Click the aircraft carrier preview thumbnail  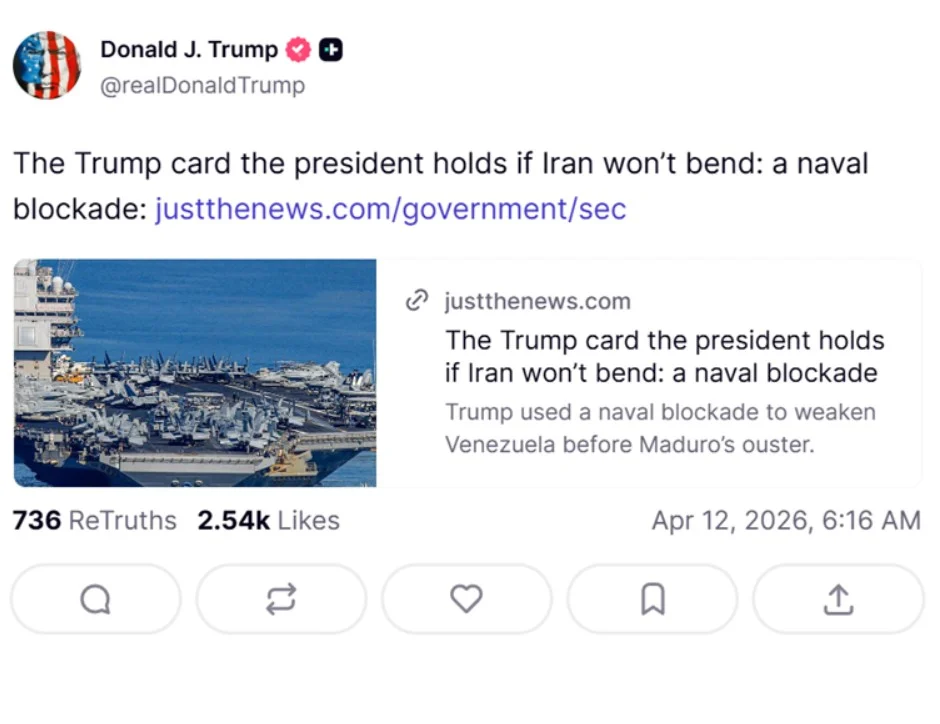click(195, 373)
